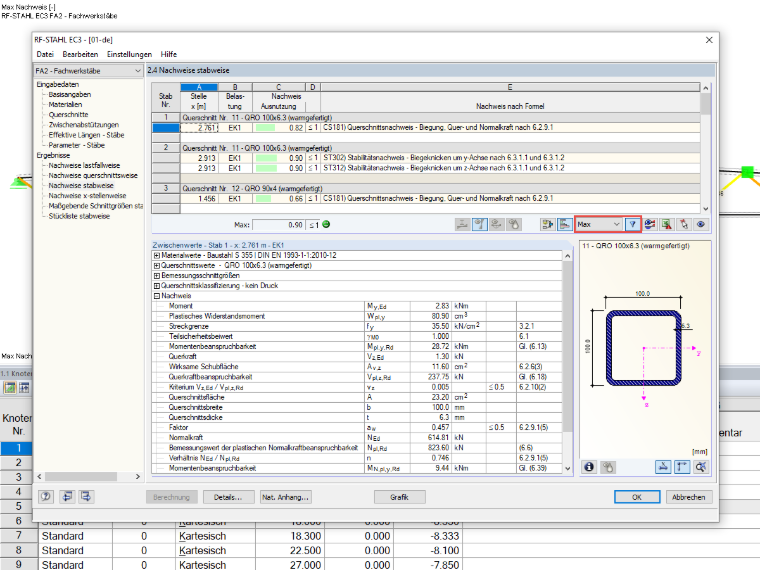The image size is (760, 570).
Task: Select Materialien in the navigator tree
Action: coord(65,105)
